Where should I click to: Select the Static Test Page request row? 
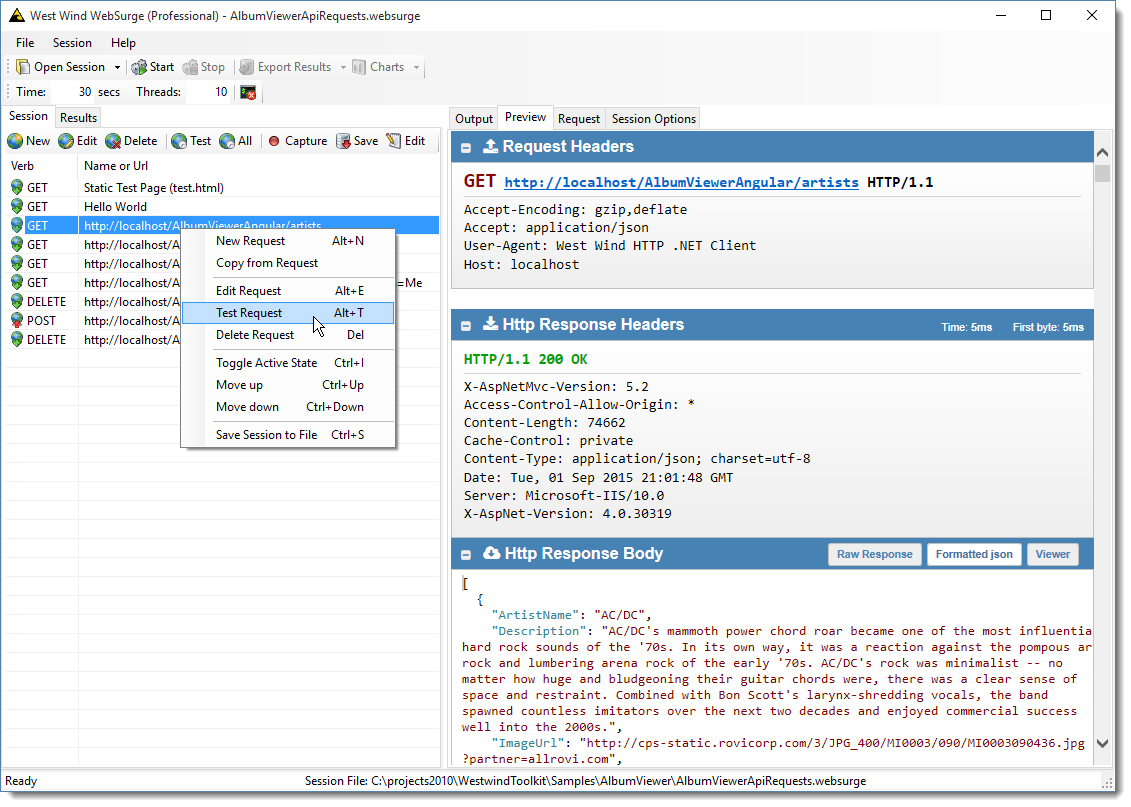click(222, 188)
